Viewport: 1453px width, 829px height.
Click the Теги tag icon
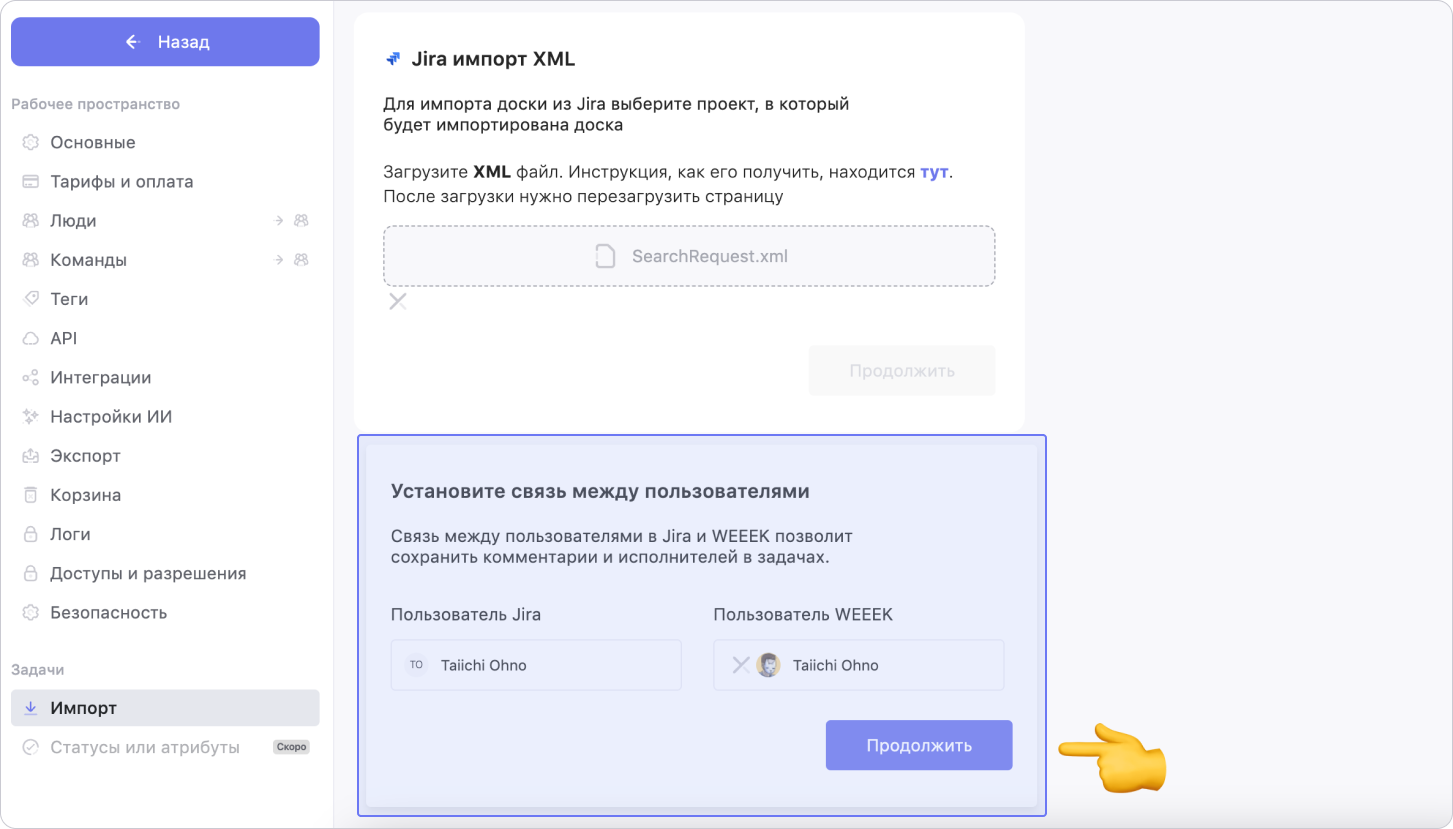pos(31,299)
